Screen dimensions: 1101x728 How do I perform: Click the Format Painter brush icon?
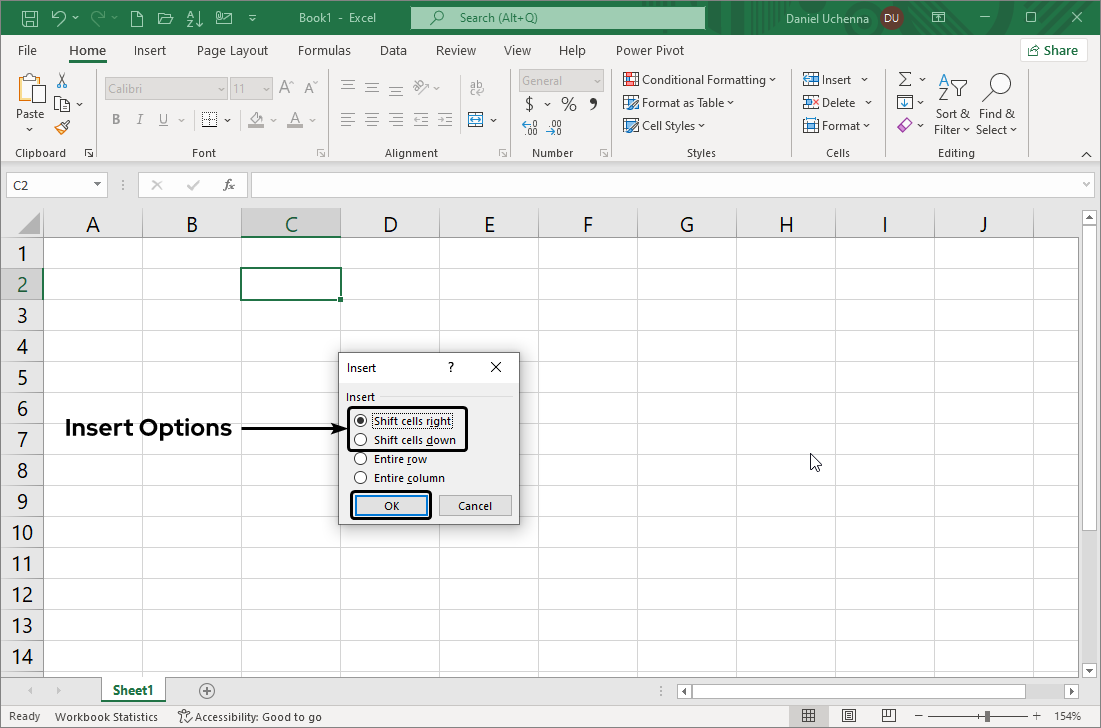point(62,127)
